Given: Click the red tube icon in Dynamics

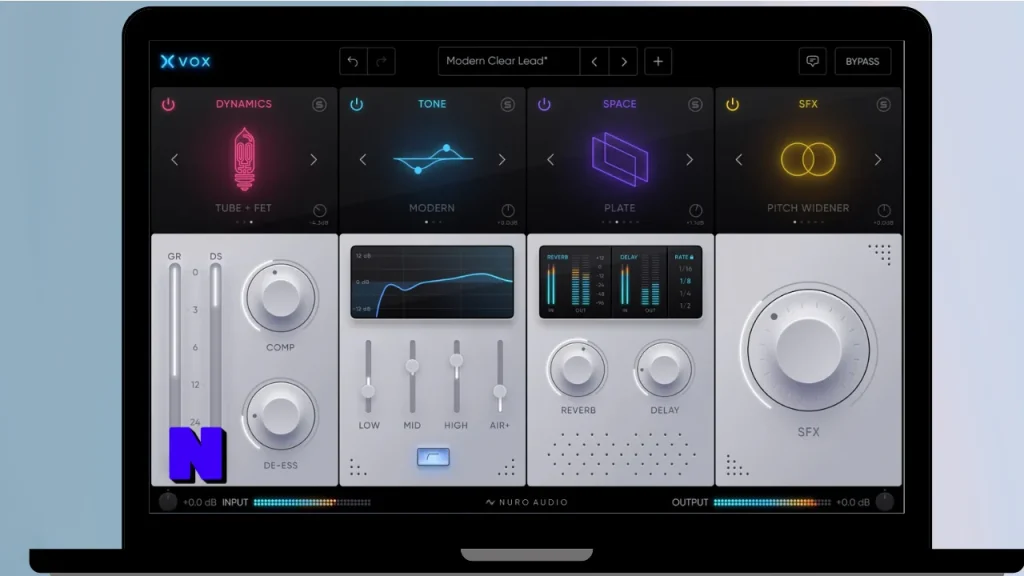Looking at the screenshot, I should tap(244, 159).
